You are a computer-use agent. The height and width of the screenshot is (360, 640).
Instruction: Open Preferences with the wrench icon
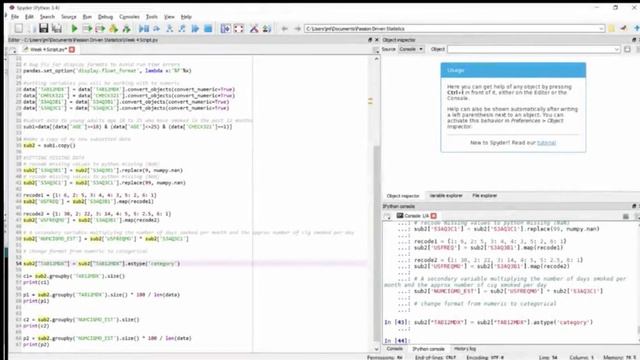click(254, 29)
